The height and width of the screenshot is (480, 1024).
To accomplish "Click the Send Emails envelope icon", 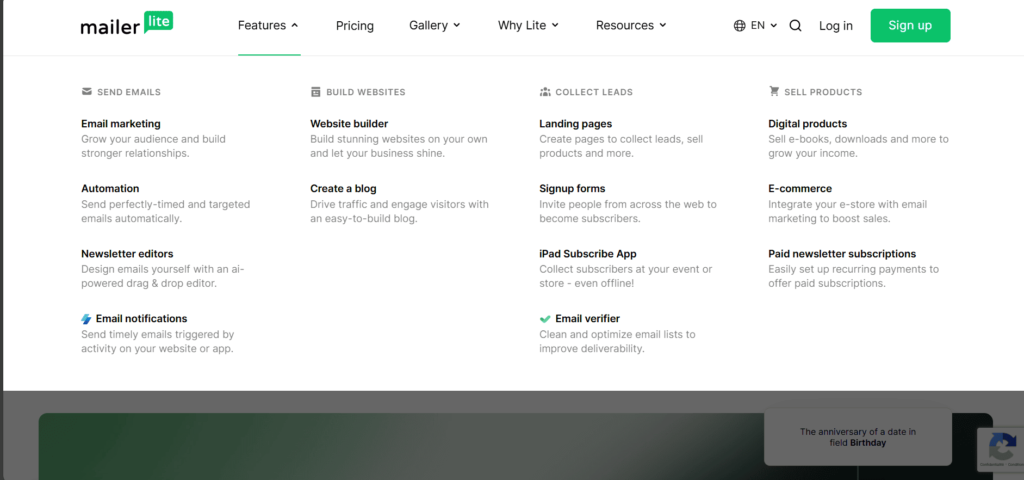I will coord(87,92).
